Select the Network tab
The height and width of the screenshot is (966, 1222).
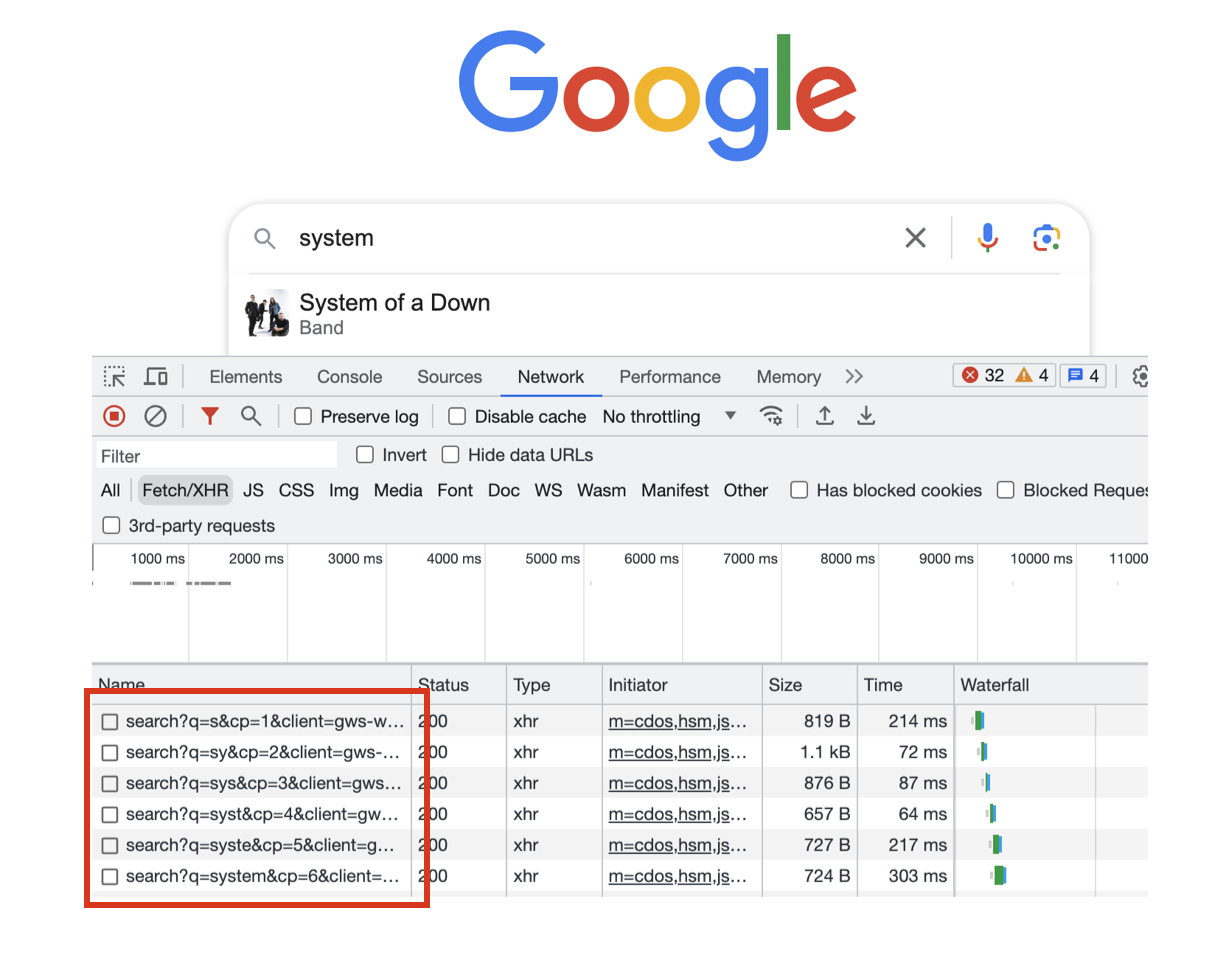[550, 377]
